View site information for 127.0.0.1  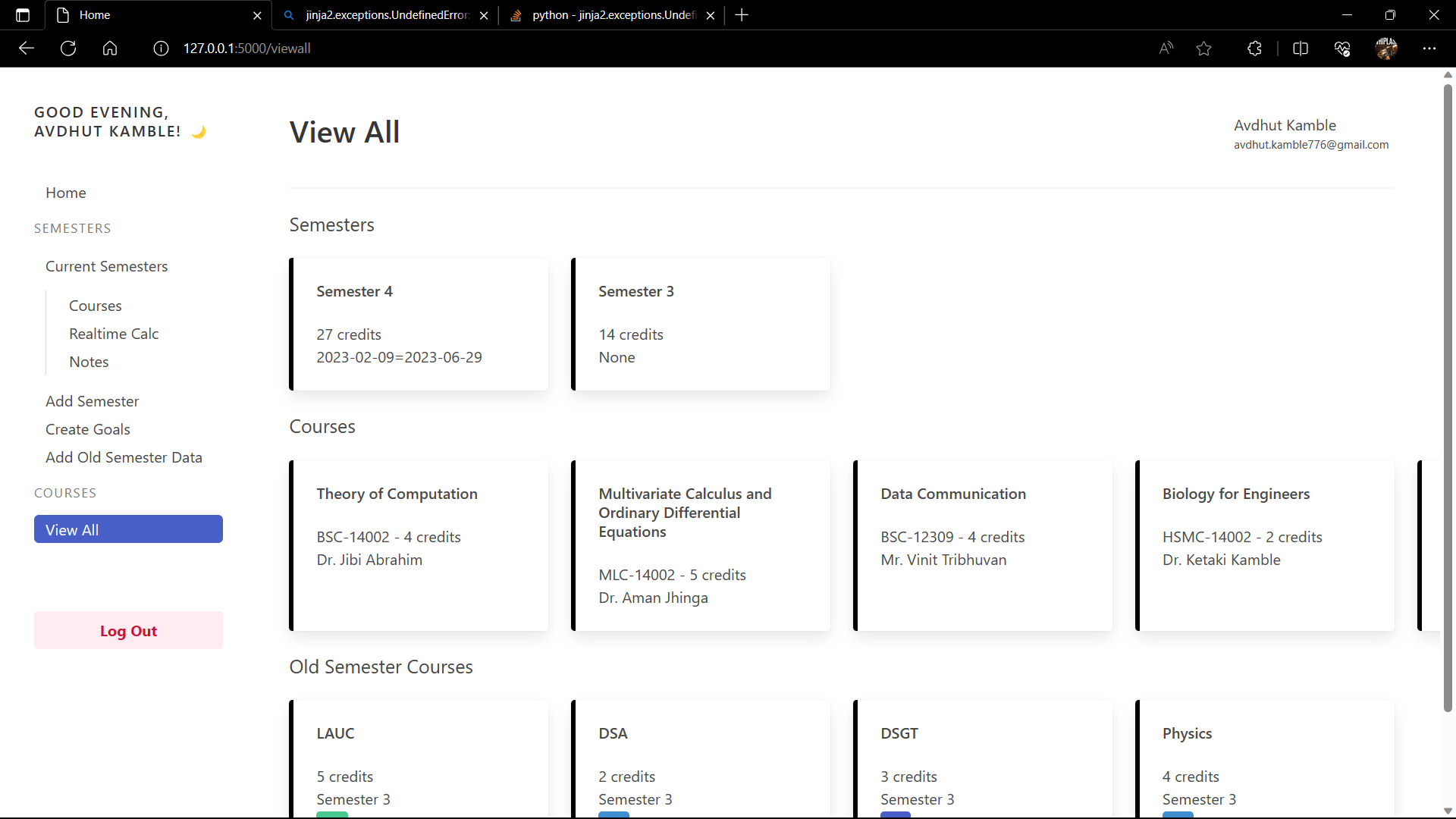coord(161,48)
